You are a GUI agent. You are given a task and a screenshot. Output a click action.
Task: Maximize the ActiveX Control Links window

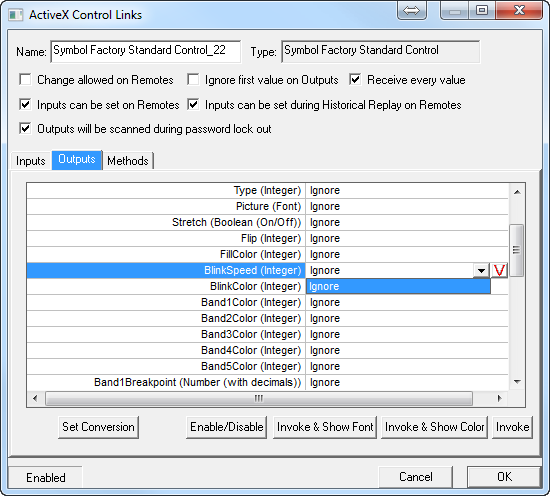tap(482, 10)
